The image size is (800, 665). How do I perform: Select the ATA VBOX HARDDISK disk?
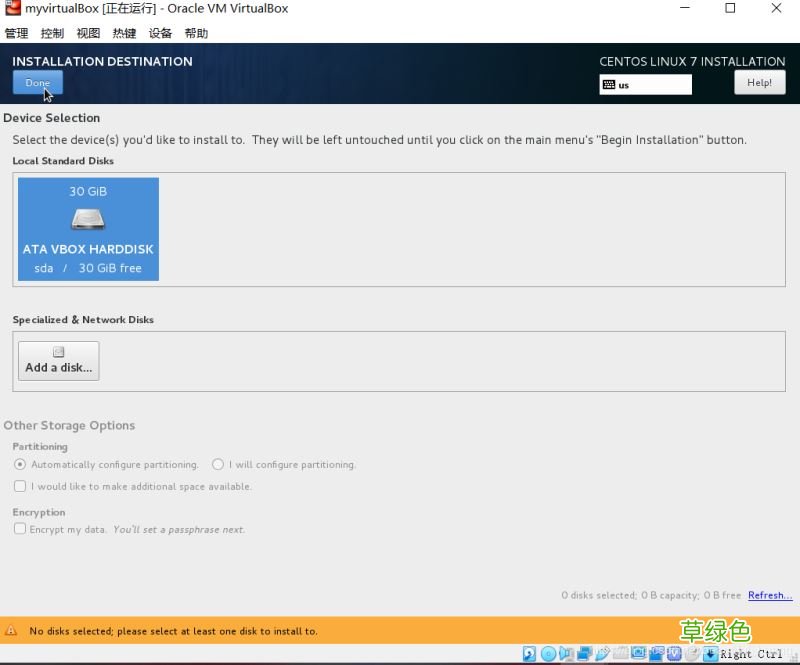pyautogui.click(x=88, y=229)
